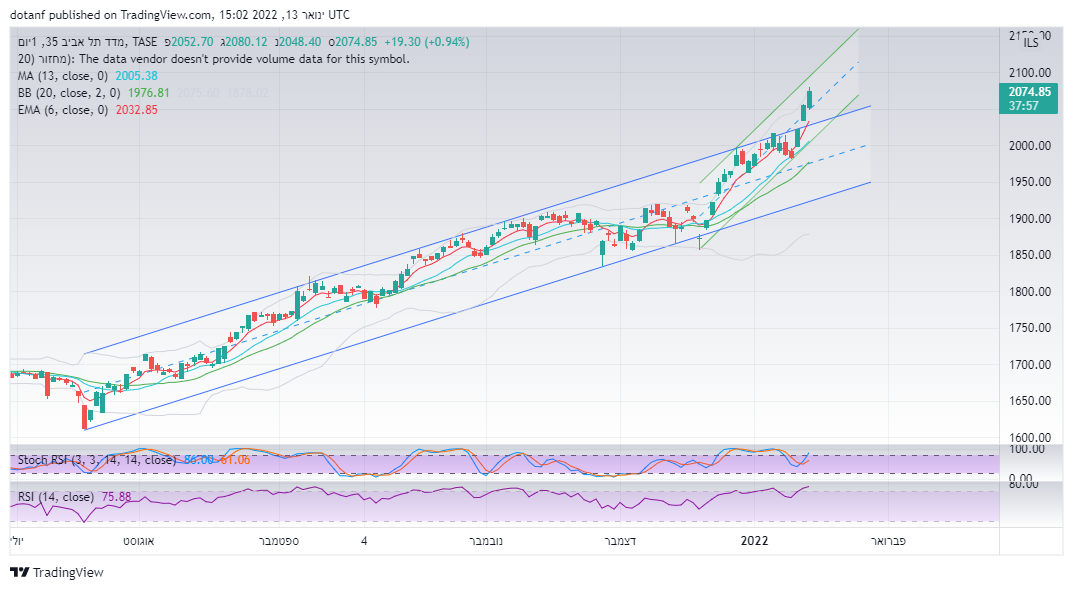
Task: Click the EMA value 2032.85
Action: (x=136, y=110)
